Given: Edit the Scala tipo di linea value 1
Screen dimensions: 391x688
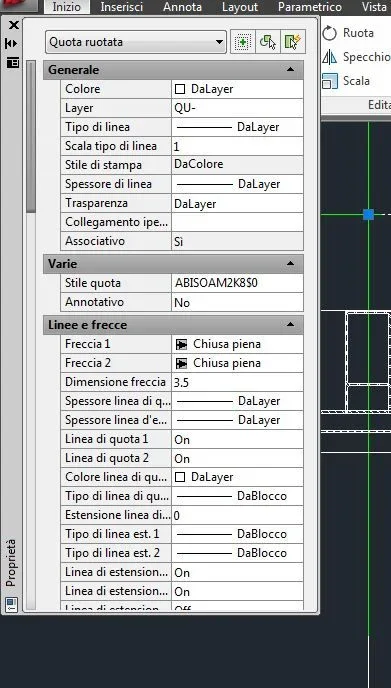Looking at the screenshot, I should [x=237, y=146].
